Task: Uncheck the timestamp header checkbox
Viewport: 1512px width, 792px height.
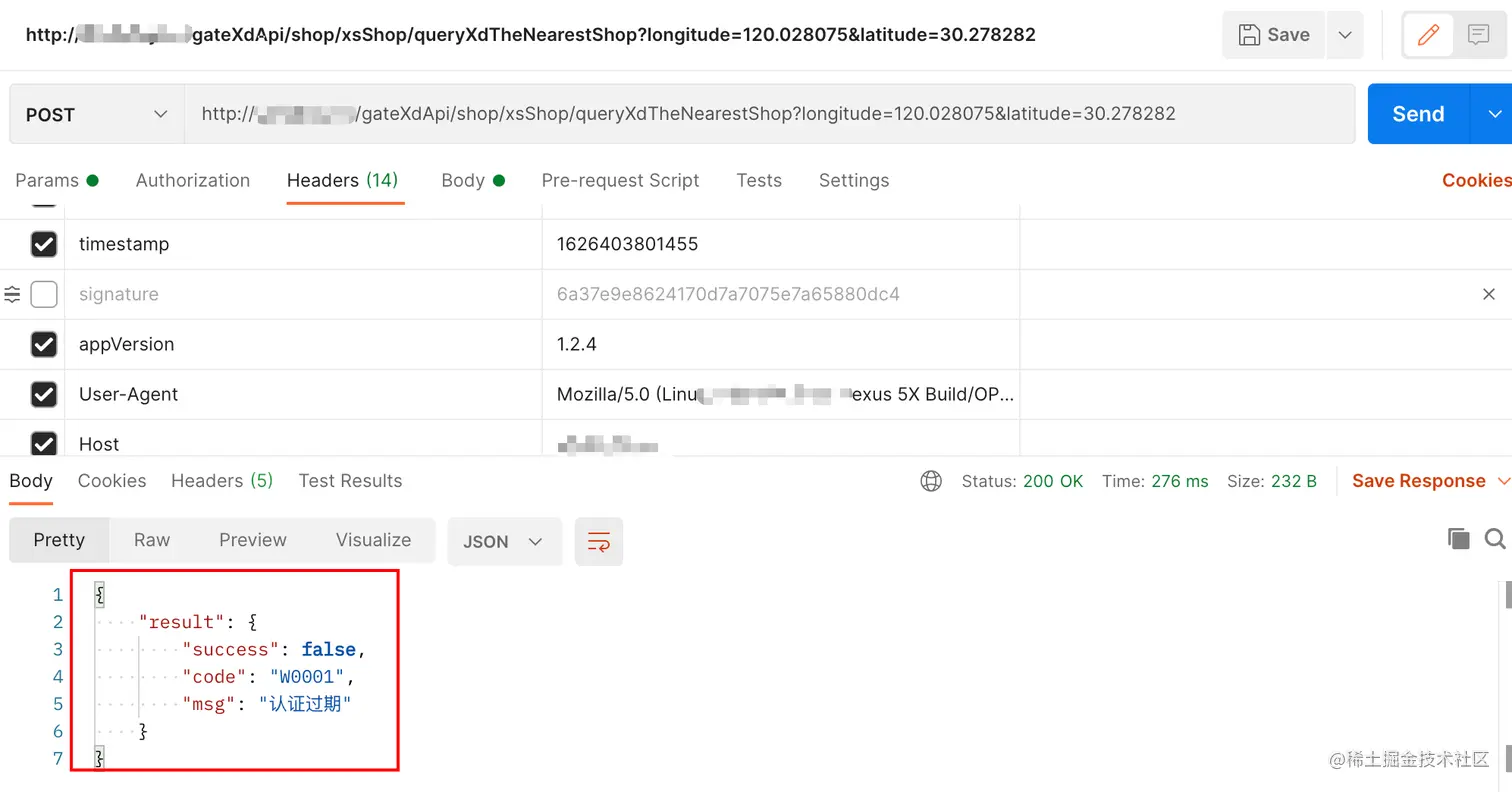Action: click(x=44, y=244)
